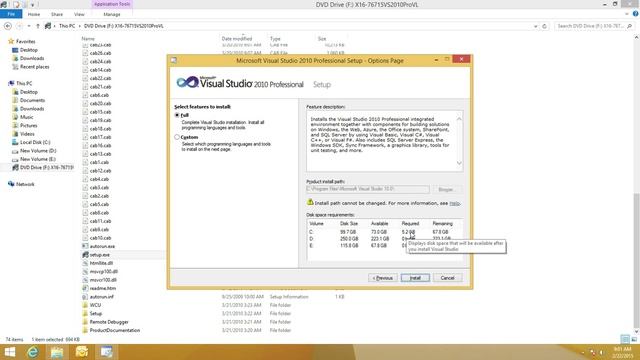Select the readme.htm file icon
Screen dimensions: 640x360
point(85,288)
